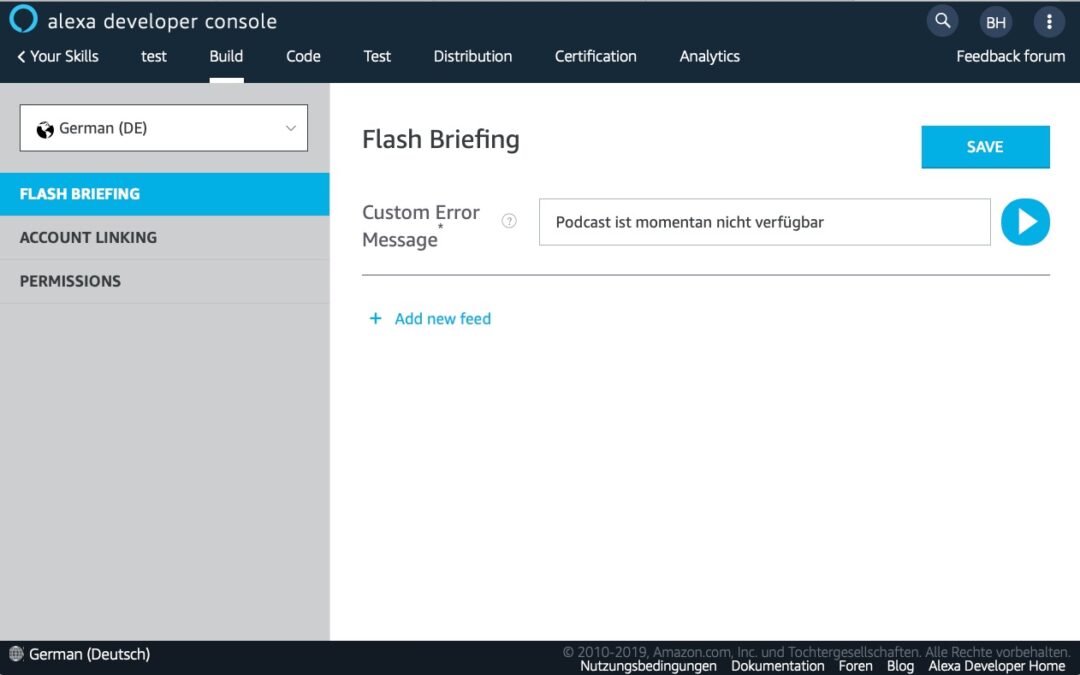Click the globe icon in footer
Screen dimensions: 1080x675
[17, 654]
